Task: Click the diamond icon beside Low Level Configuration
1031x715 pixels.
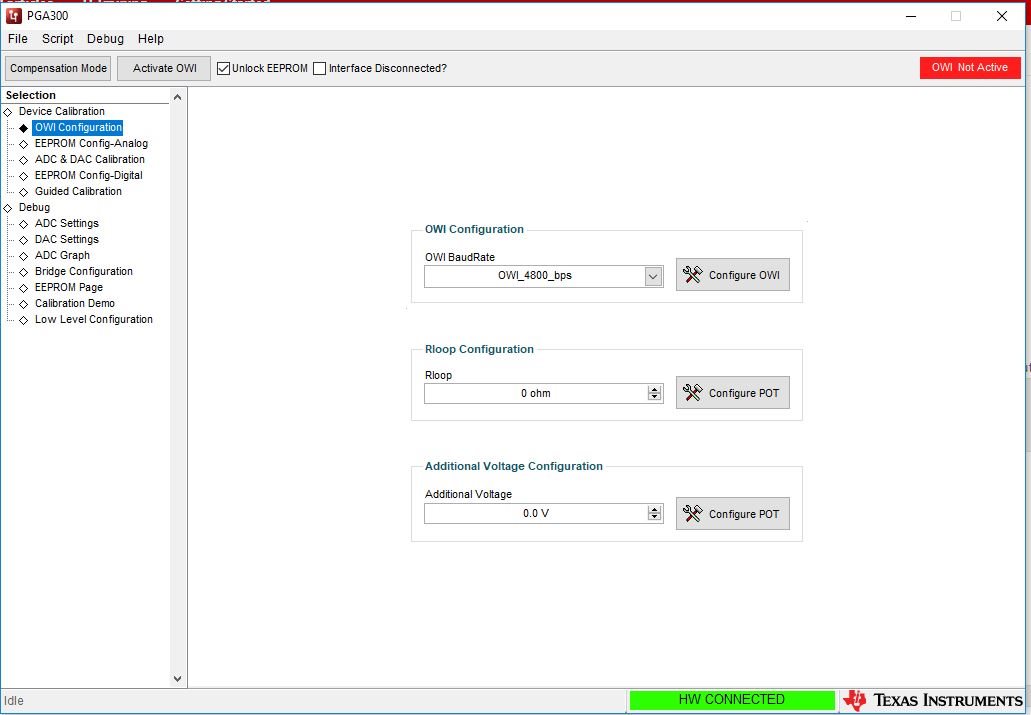Action: (24, 320)
